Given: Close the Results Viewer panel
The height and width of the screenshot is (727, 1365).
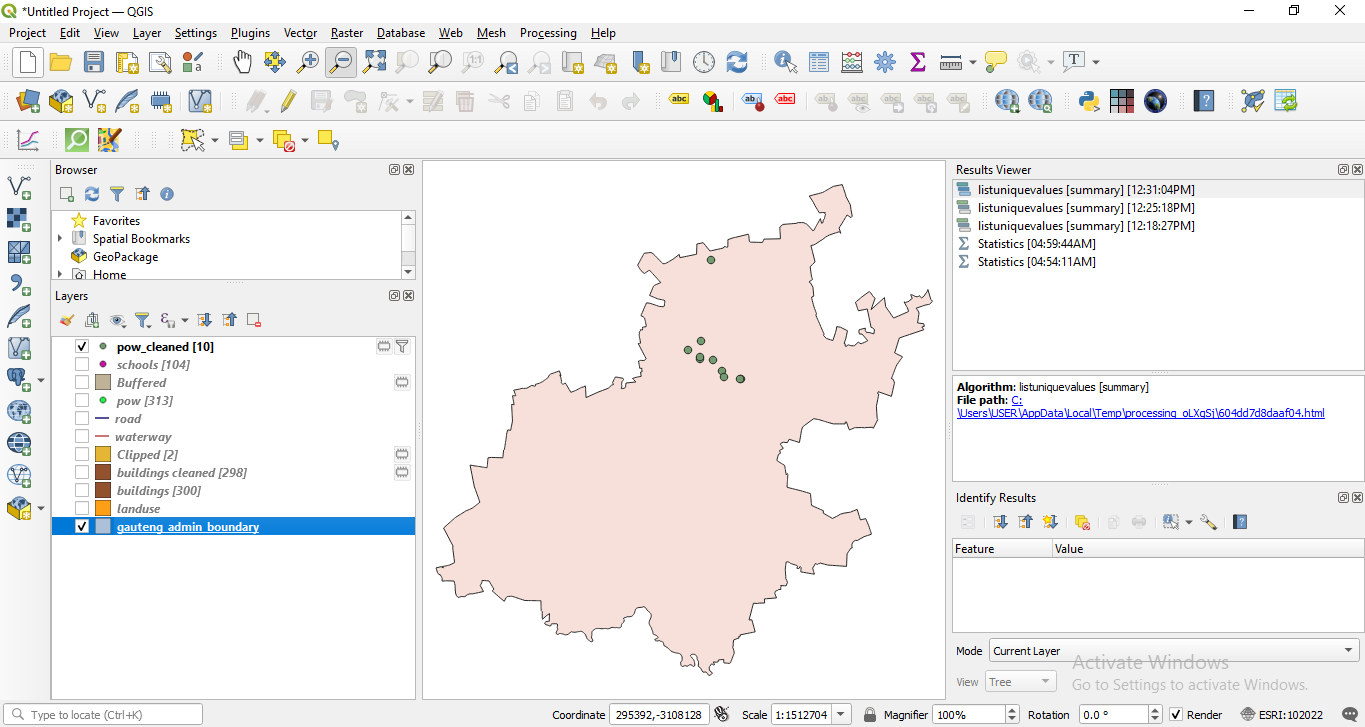Looking at the screenshot, I should click(x=1357, y=170).
